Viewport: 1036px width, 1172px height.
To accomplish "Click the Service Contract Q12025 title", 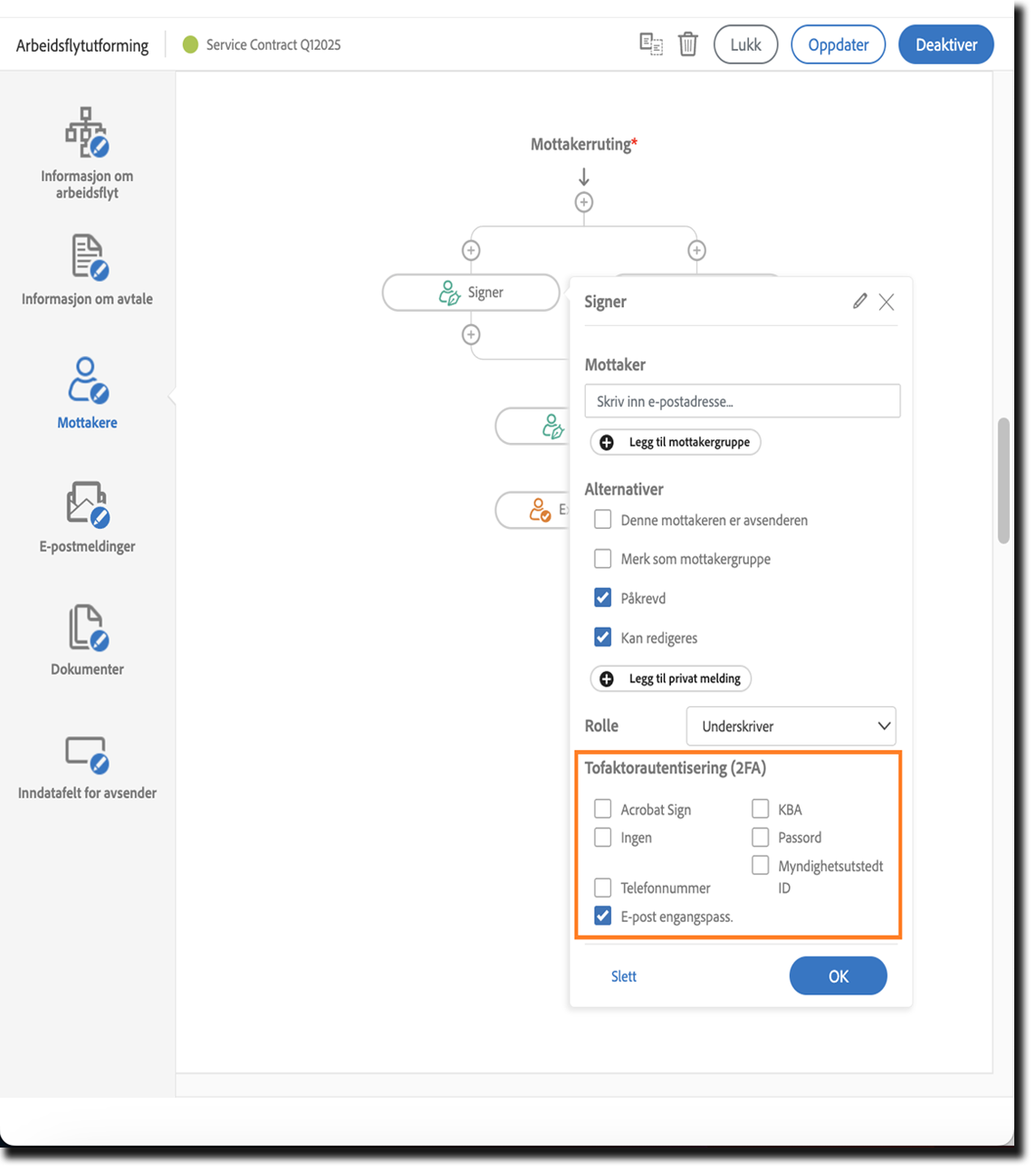I will point(273,45).
